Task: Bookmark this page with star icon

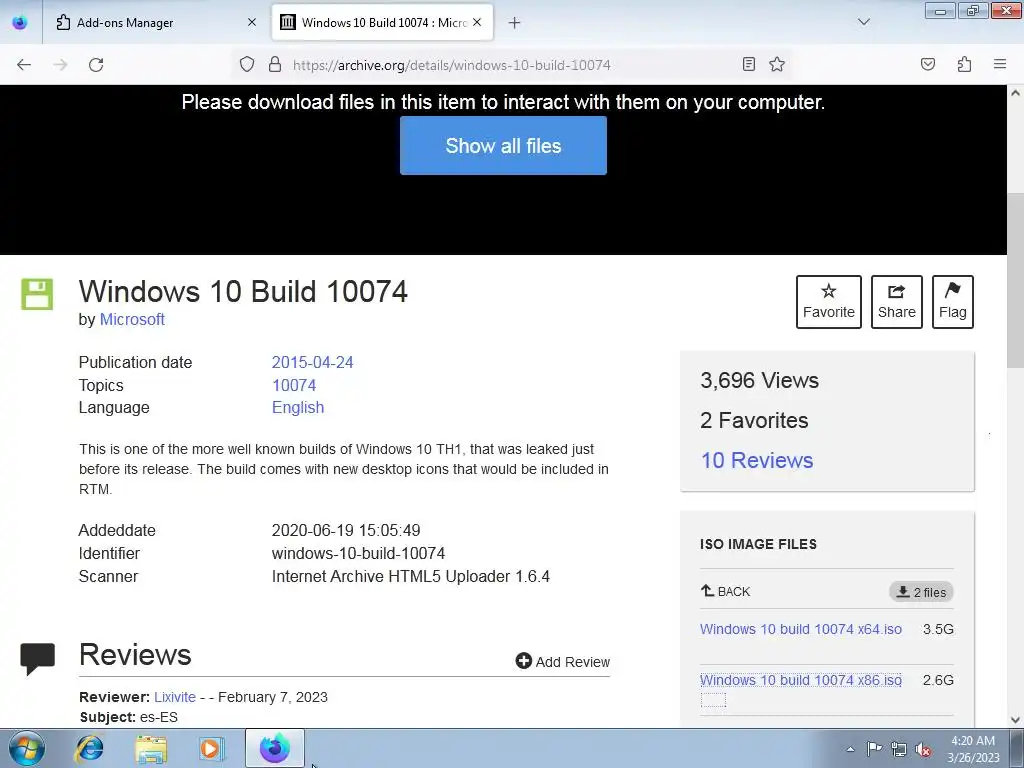Action: [x=776, y=64]
